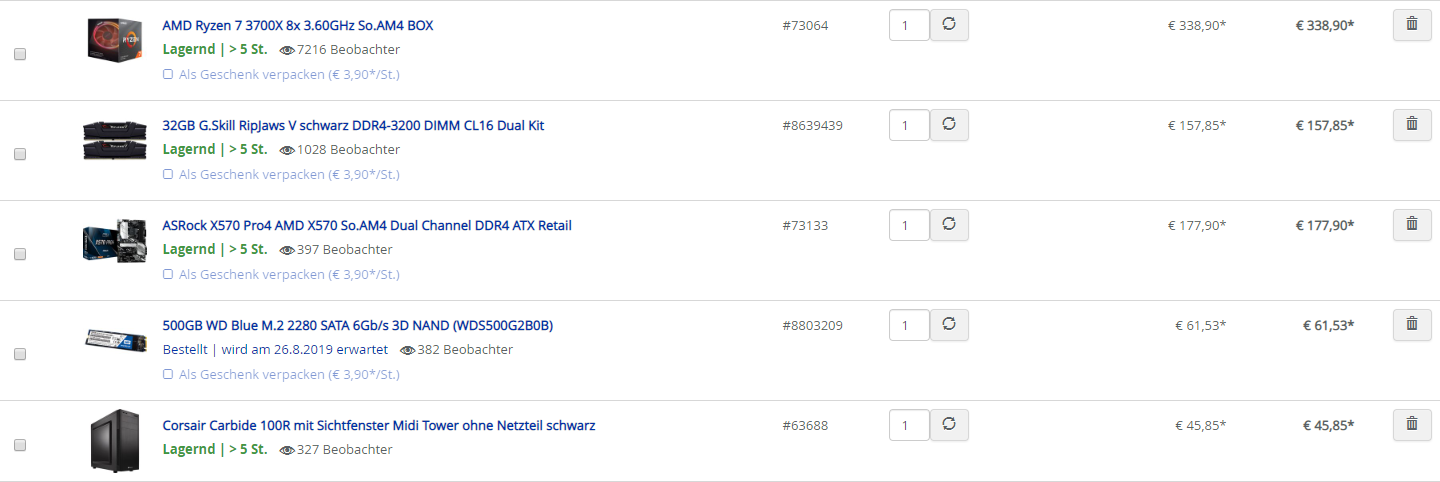Update quantity for Corsair Carbide 100R
1440x482 pixels.
click(x=949, y=425)
